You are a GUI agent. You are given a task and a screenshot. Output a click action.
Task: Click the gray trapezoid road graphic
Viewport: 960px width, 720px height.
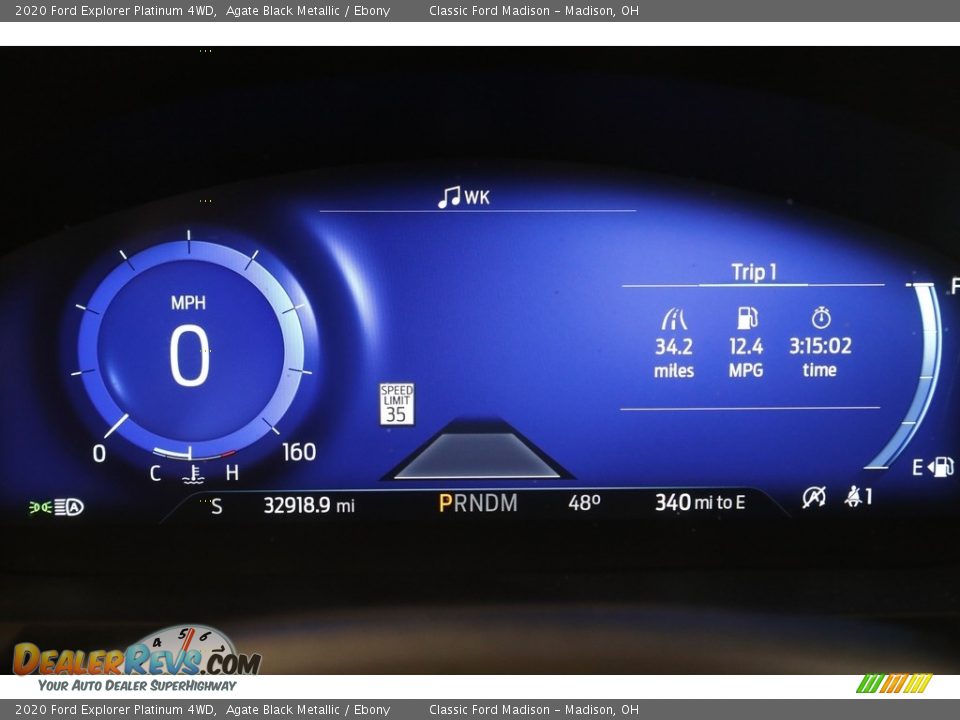coord(476,455)
